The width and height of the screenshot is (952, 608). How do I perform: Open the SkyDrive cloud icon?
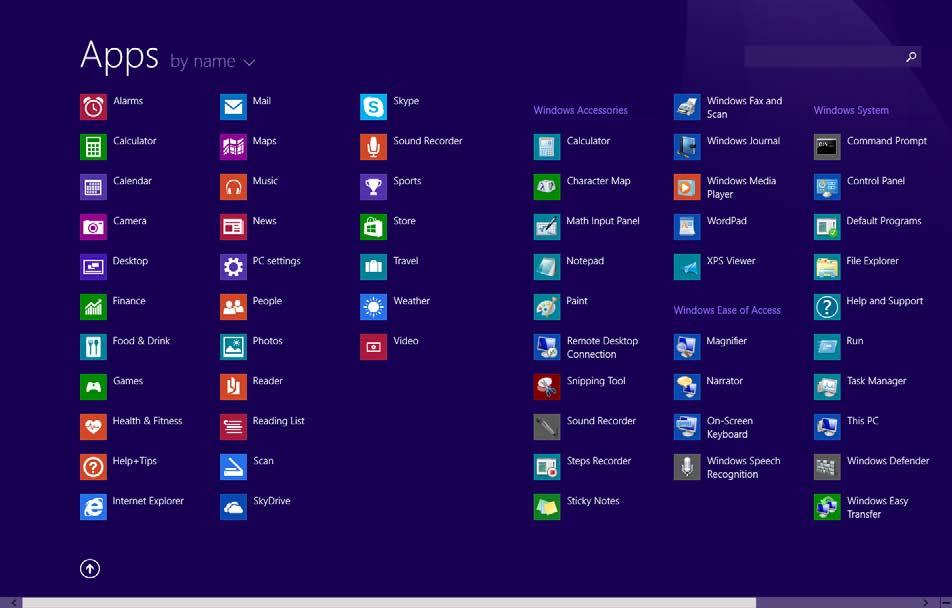[x=233, y=507]
